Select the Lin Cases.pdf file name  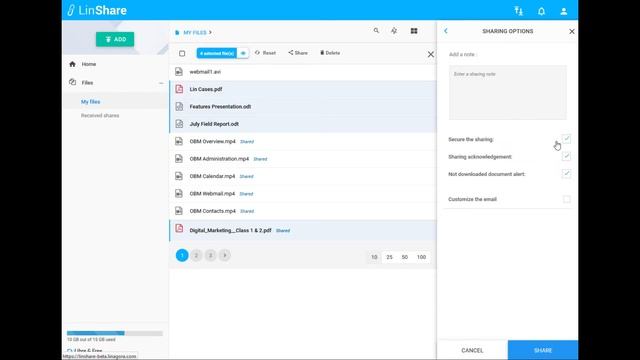206,89
